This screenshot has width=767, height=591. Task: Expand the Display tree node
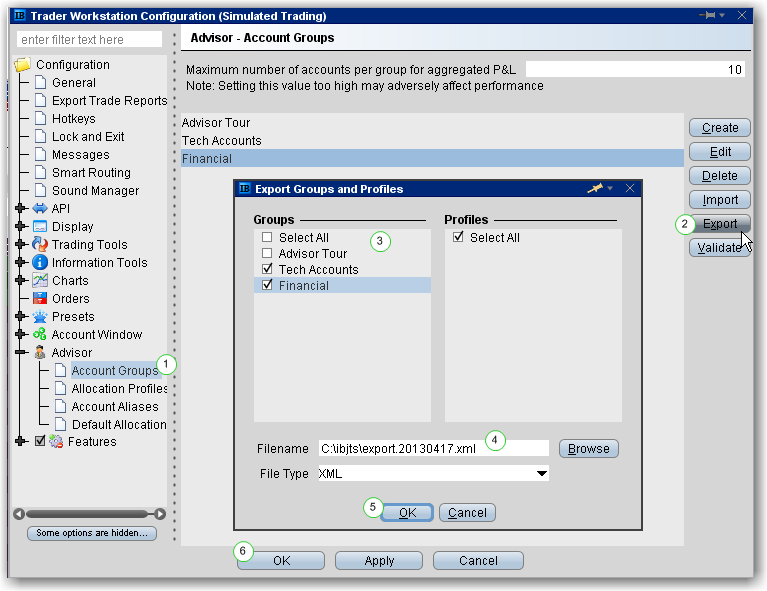coord(21,227)
